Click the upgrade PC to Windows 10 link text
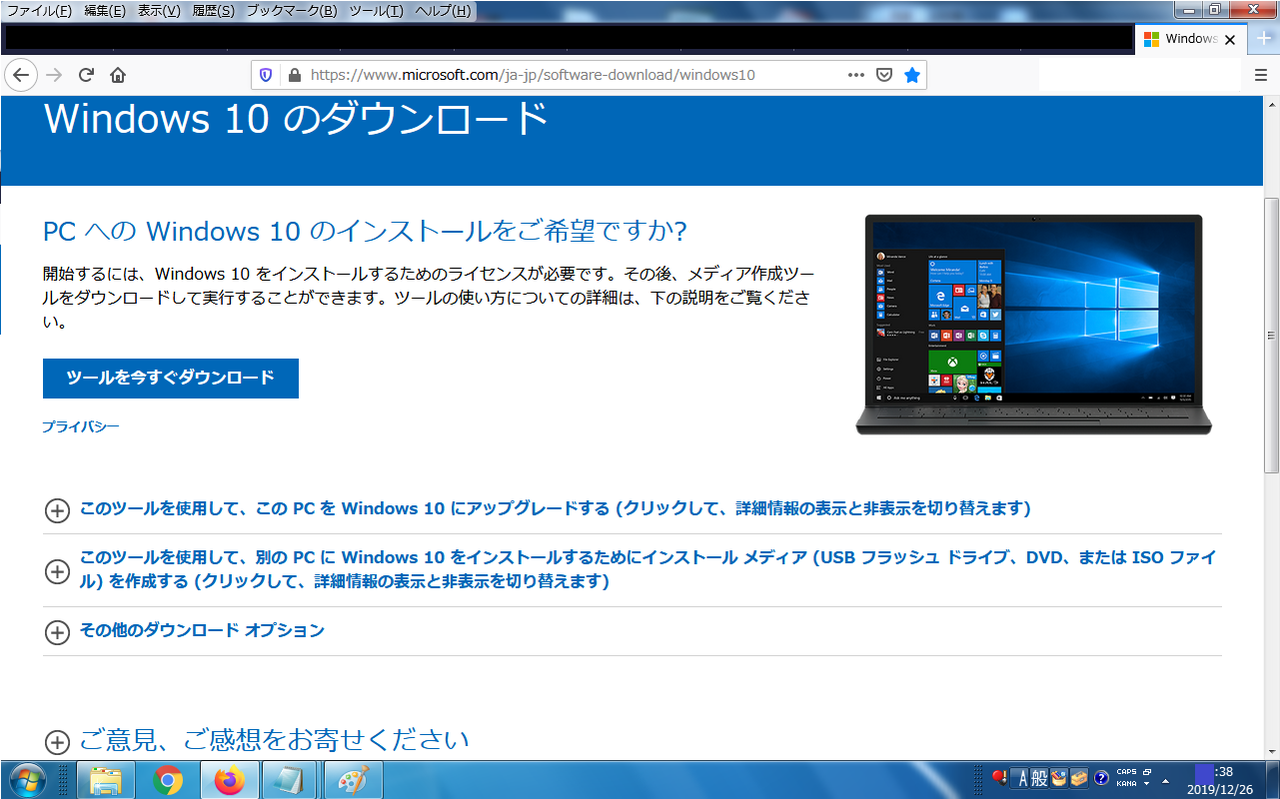1280x799 pixels. pyautogui.click(x=555, y=509)
